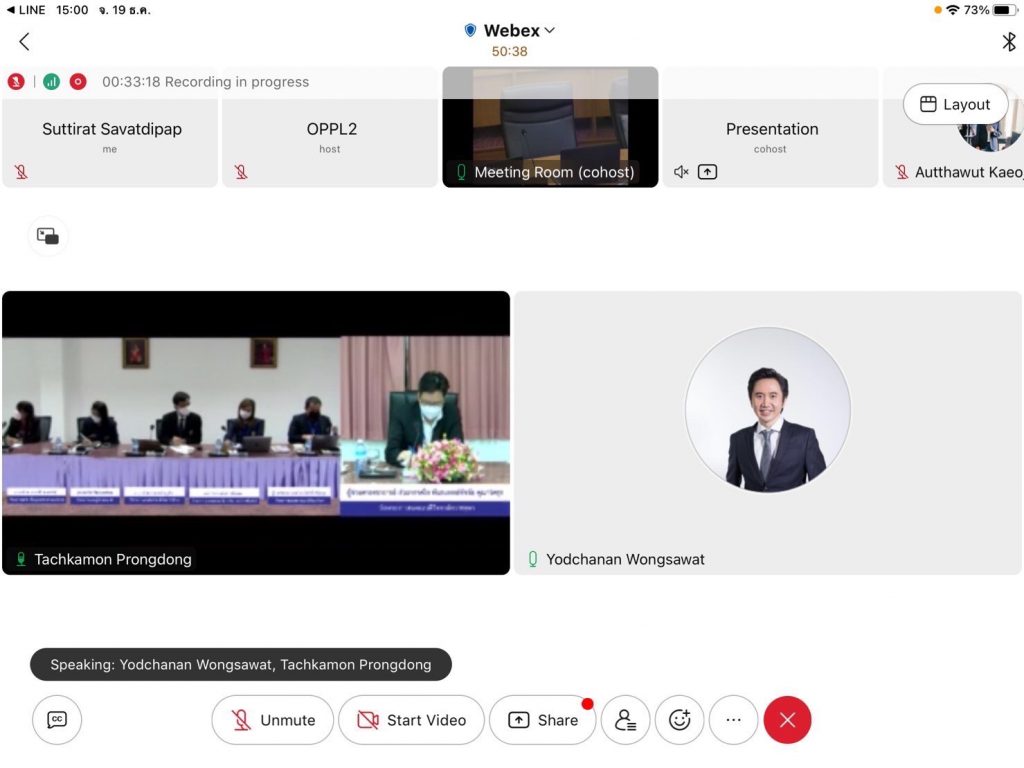Tap the picture-in-picture view icon
This screenshot has height=768, width=1024.
click(x=48, y=236)
